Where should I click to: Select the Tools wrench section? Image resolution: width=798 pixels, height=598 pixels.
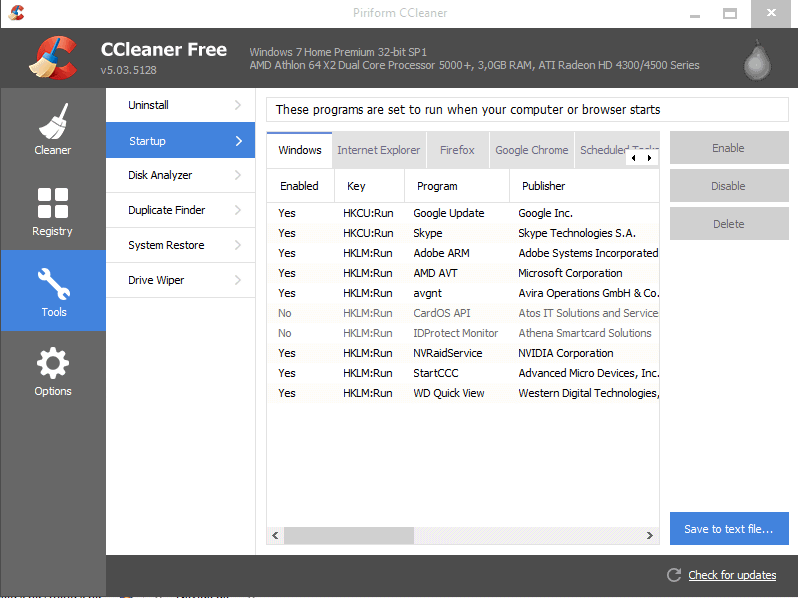(53, 291)
